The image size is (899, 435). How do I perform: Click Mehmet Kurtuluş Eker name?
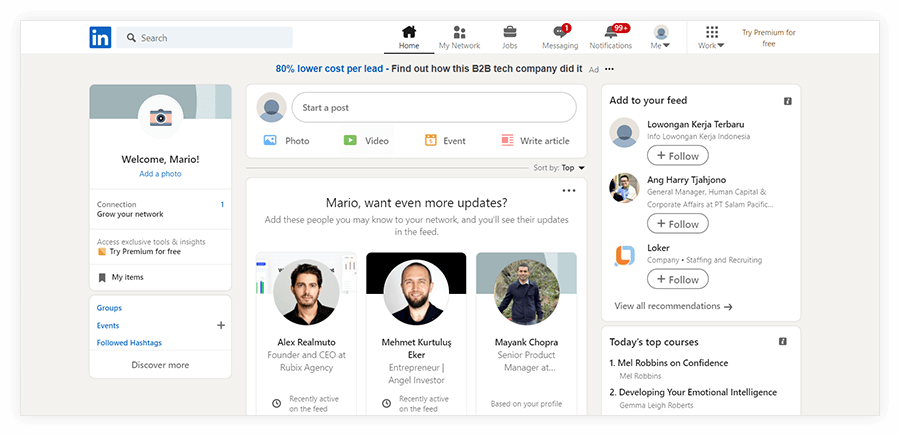coord(416,348)
